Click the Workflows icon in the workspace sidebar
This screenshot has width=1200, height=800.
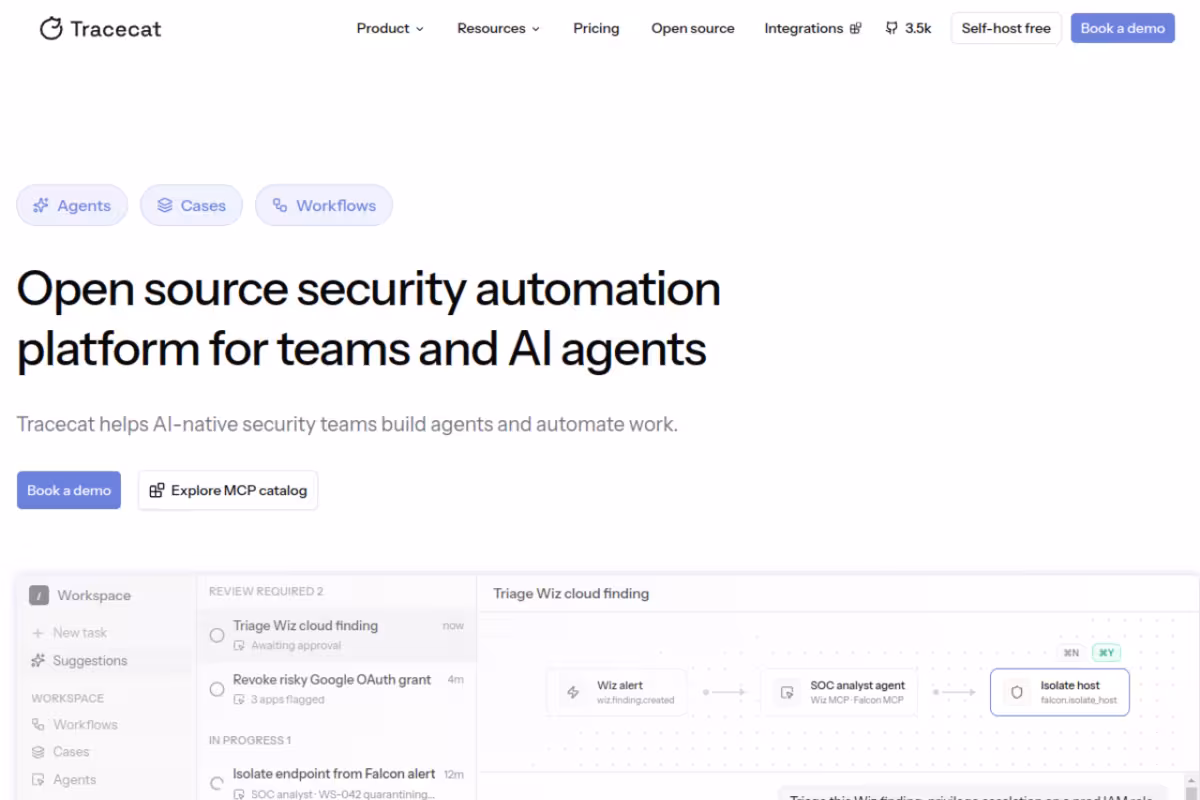point(39,724)
